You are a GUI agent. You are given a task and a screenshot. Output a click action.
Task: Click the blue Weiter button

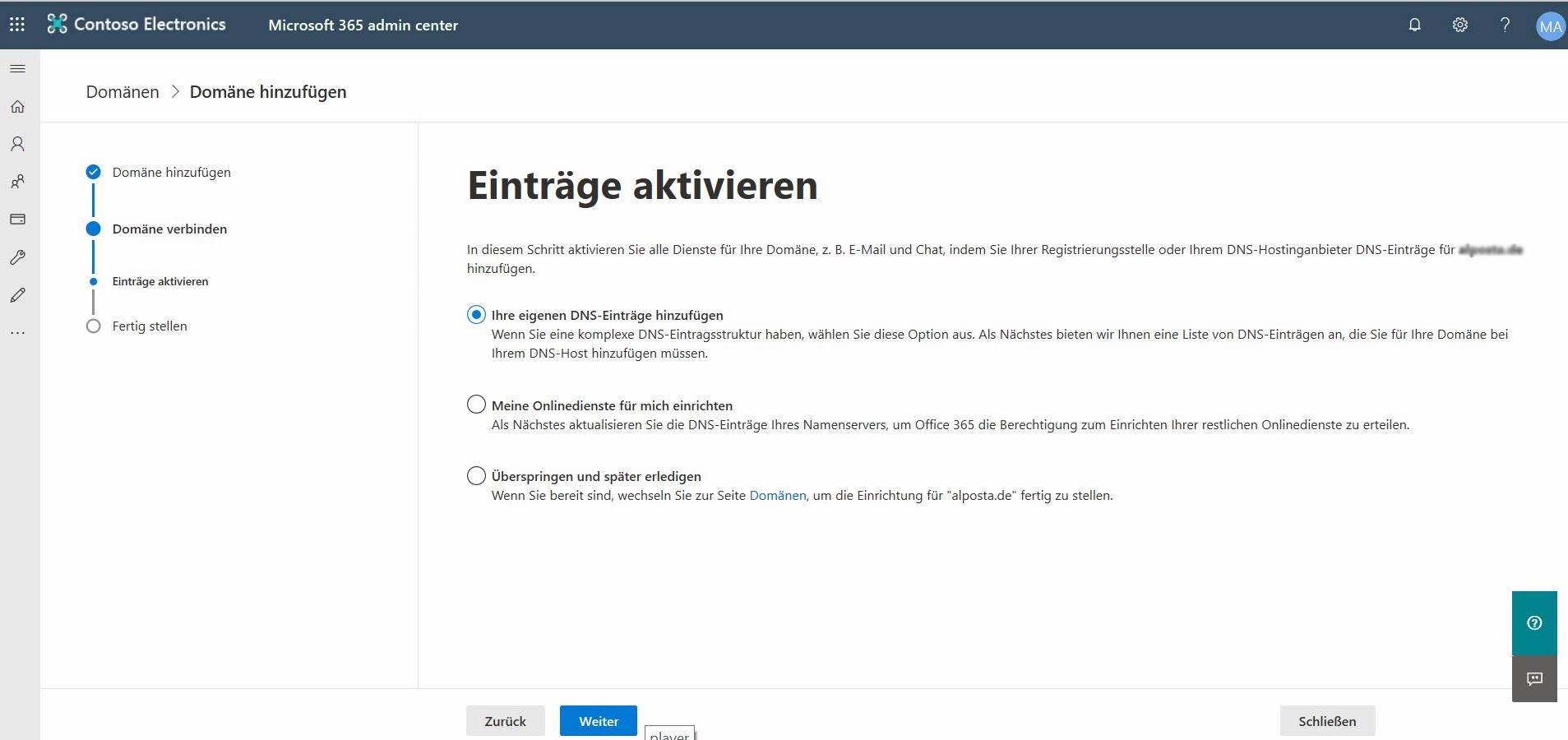coord(598,721)
